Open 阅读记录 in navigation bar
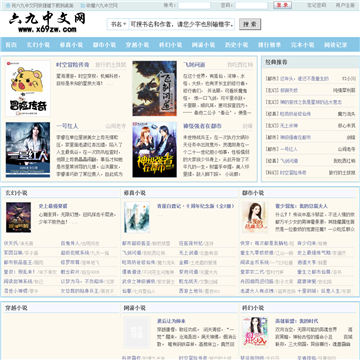Screen dimensions: 360x360 click(x=336, y=45)
